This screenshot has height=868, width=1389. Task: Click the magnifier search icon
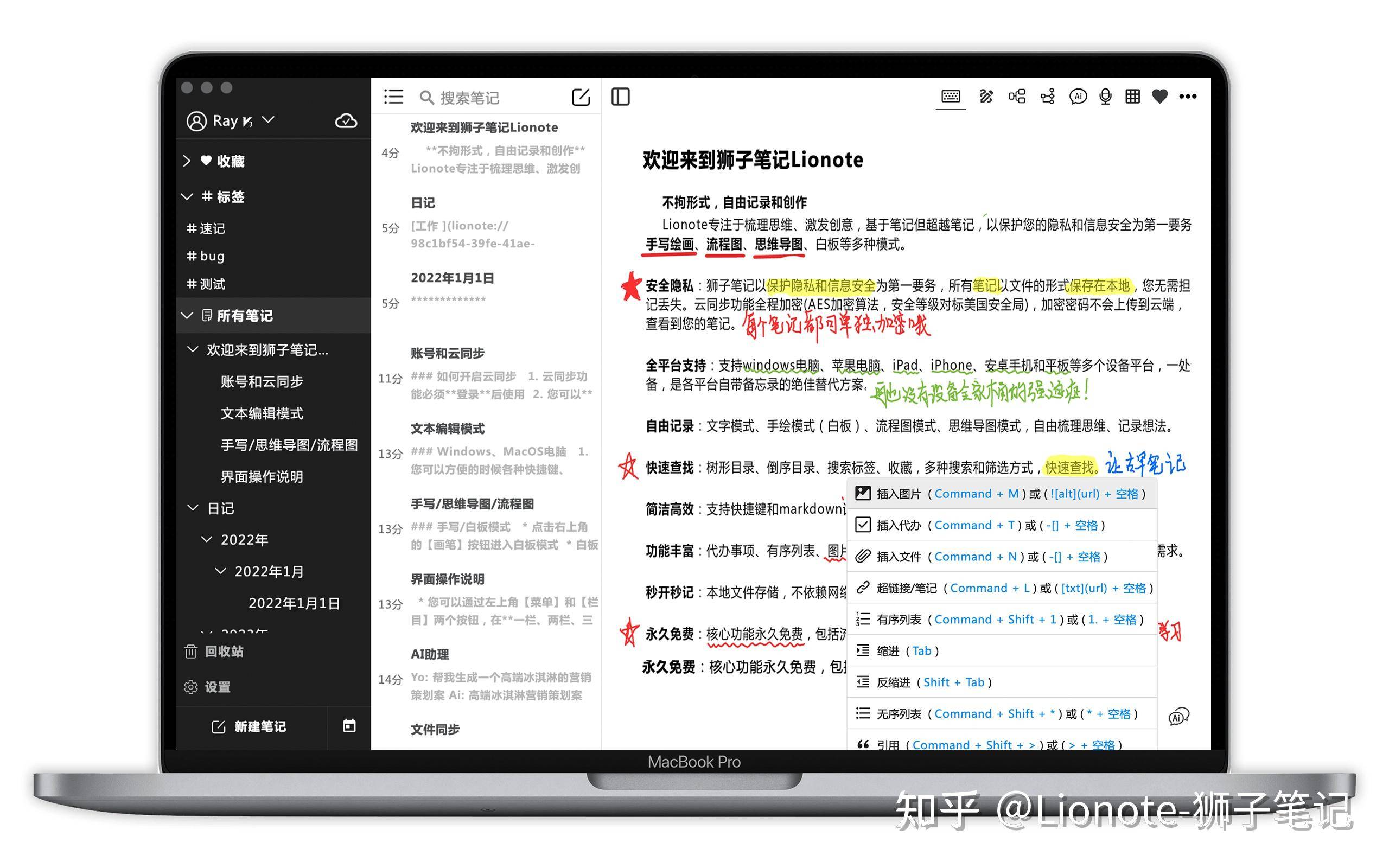[426, 97]
